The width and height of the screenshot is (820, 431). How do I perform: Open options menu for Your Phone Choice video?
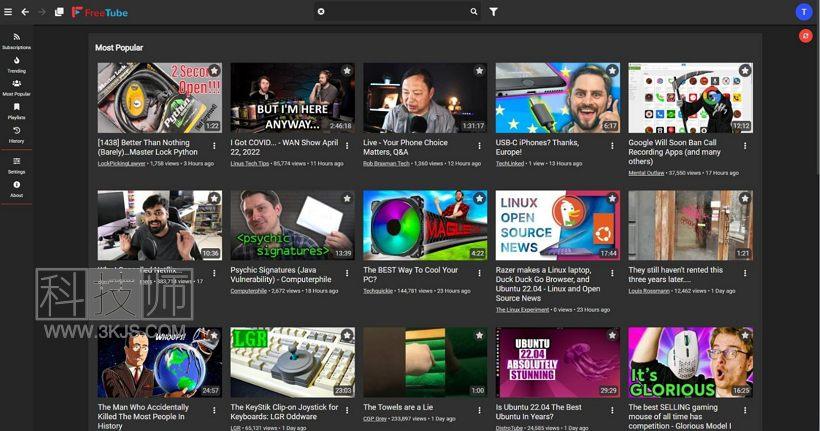click(480, 146)
